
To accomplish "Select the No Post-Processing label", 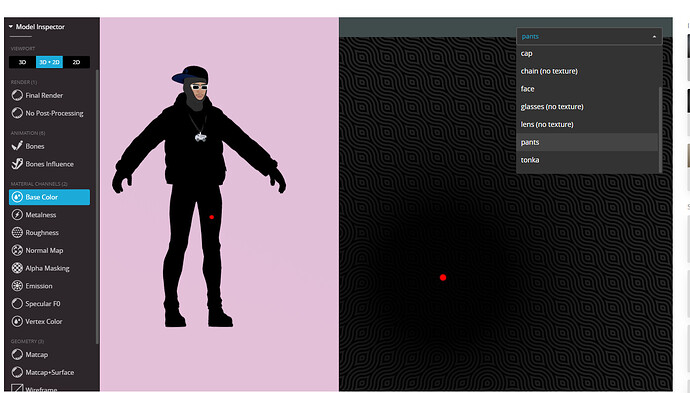I will coord(55,113).
